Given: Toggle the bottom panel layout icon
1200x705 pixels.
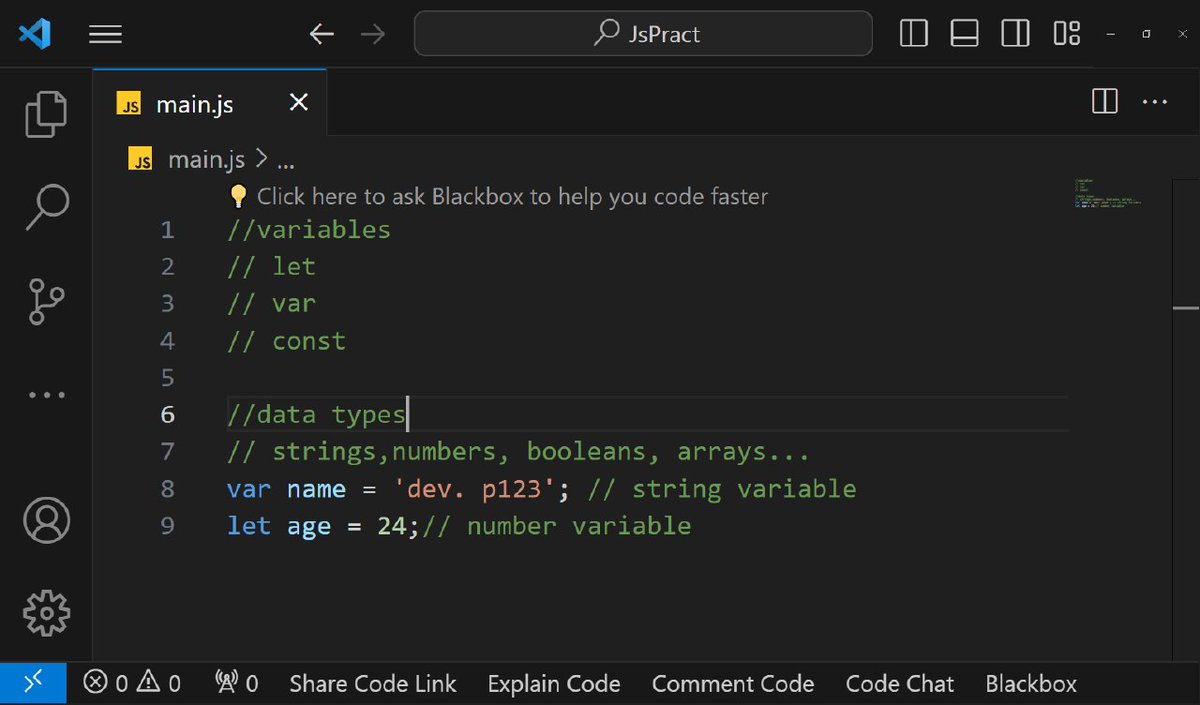Looking at the screenshot, I should click(965, 34).
